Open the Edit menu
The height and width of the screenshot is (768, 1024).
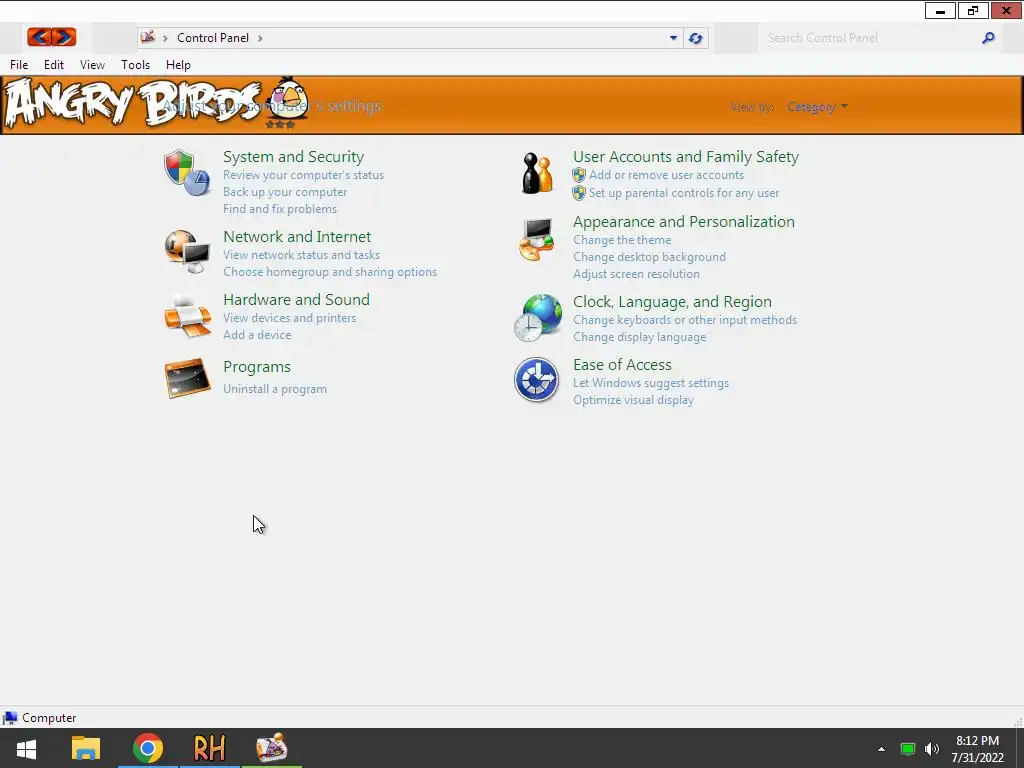coord(54,65)
